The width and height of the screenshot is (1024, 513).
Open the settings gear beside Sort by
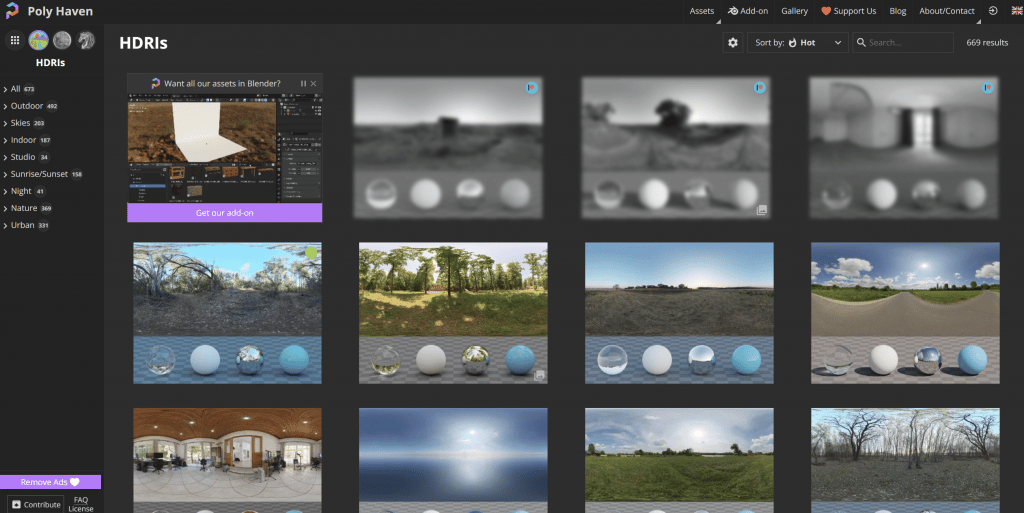point(733,42)
